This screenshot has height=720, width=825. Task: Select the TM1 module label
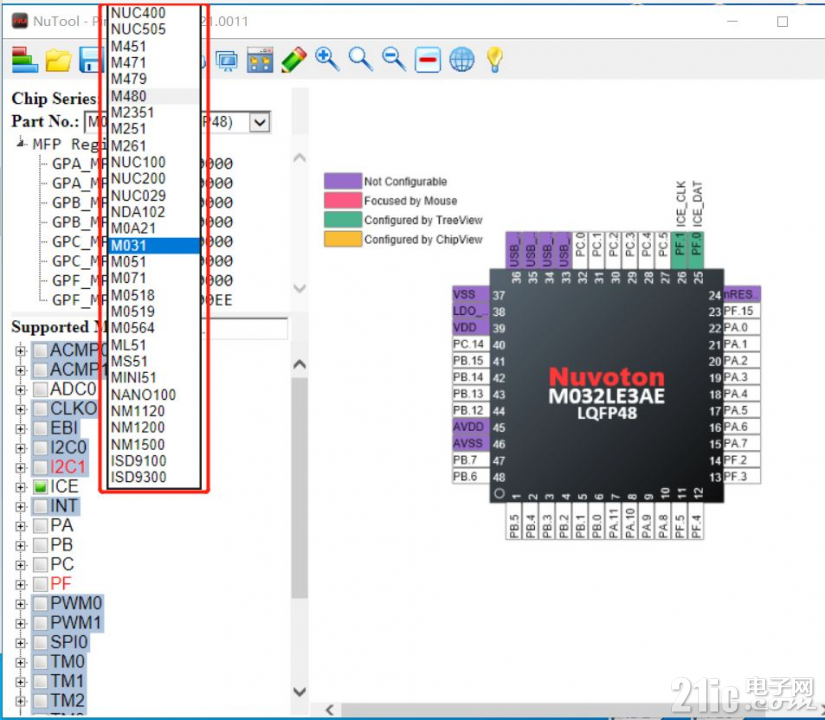[x=67, y=681]
